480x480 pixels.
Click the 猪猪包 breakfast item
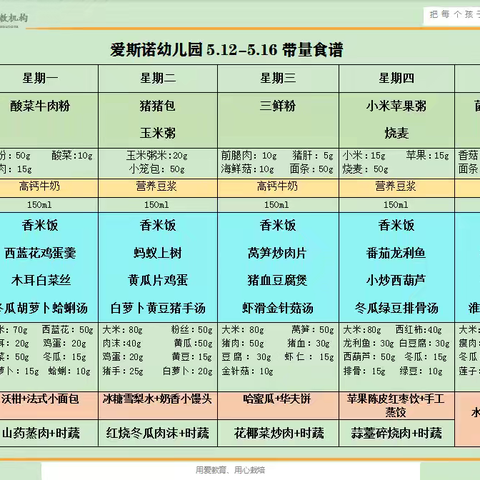click(x=158, y=106)
